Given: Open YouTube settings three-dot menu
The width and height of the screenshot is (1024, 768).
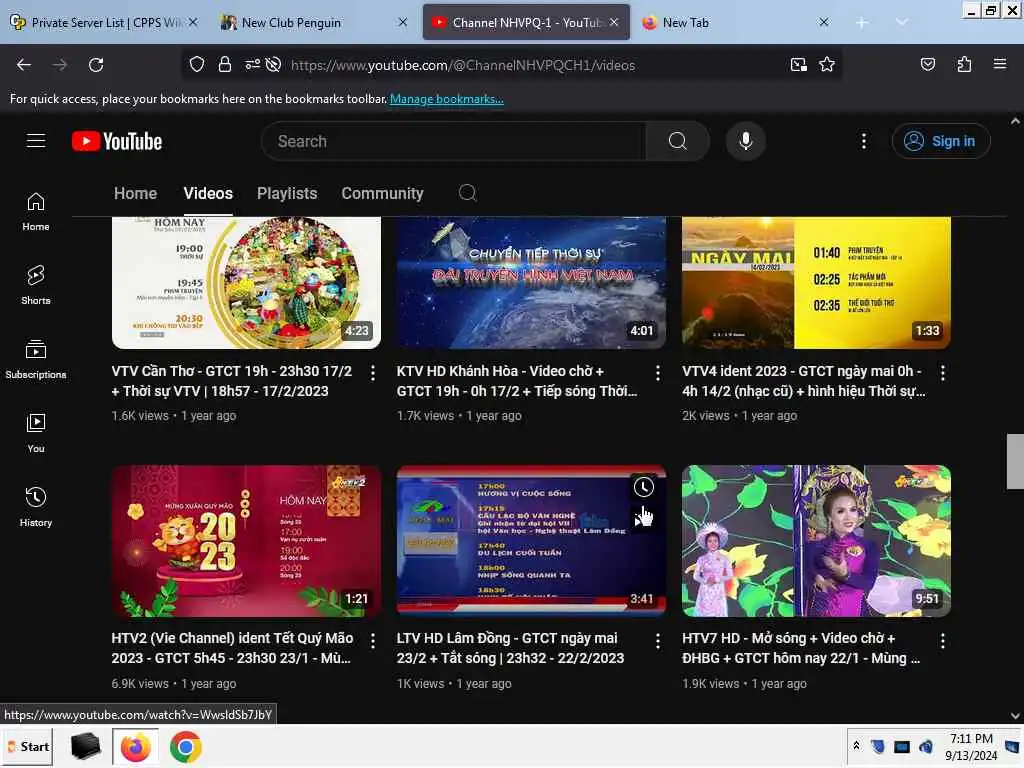Looking at the screenshot, I should coord(863,141).
